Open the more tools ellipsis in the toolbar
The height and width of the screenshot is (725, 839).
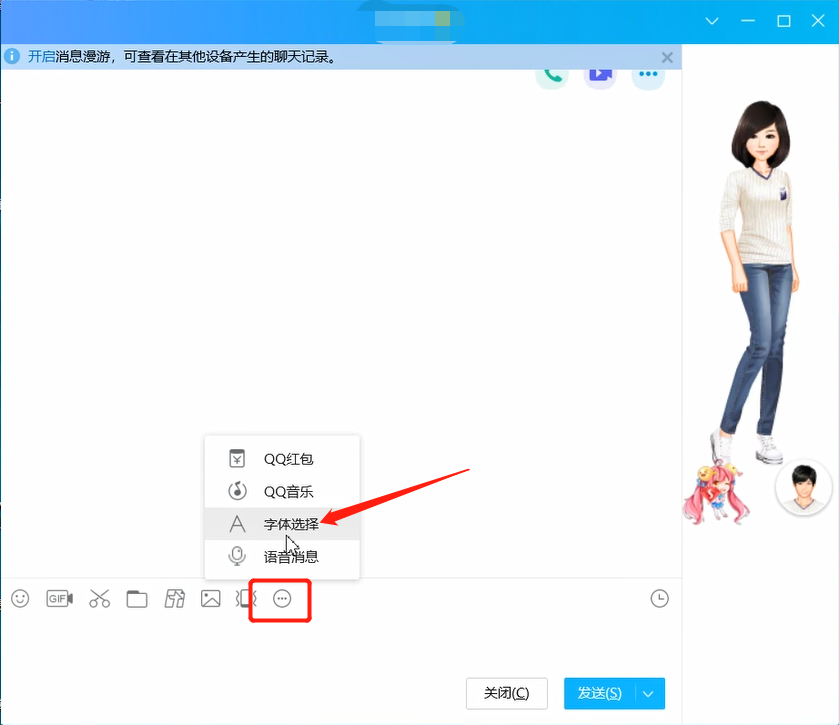281,598
